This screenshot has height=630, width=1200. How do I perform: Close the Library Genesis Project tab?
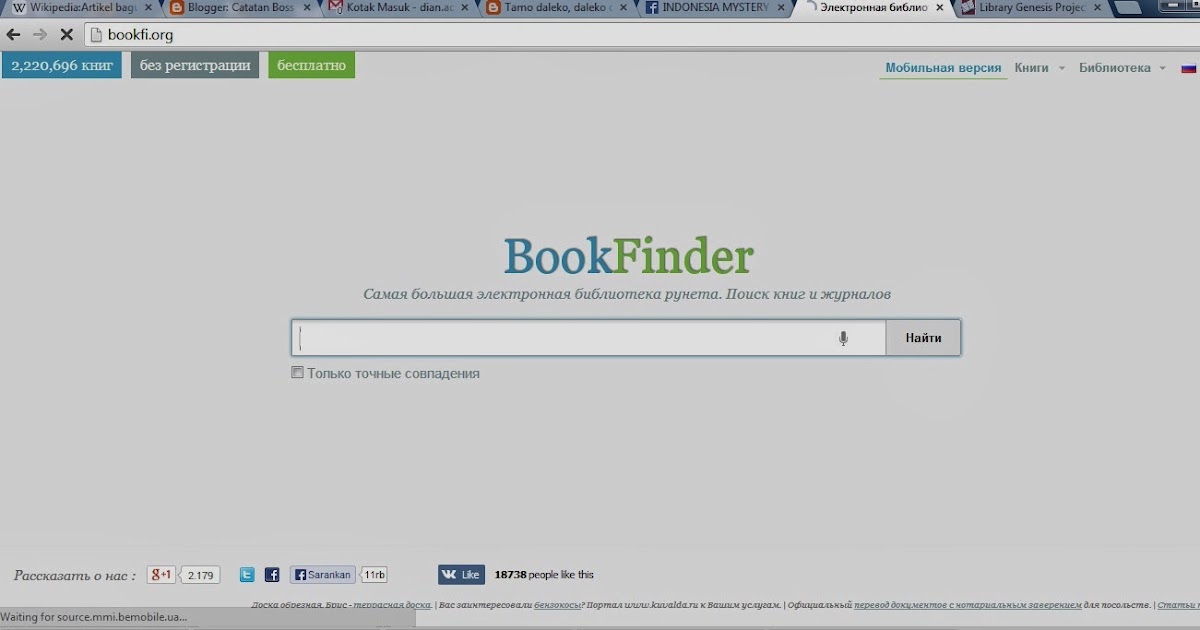click(1097, 8)
